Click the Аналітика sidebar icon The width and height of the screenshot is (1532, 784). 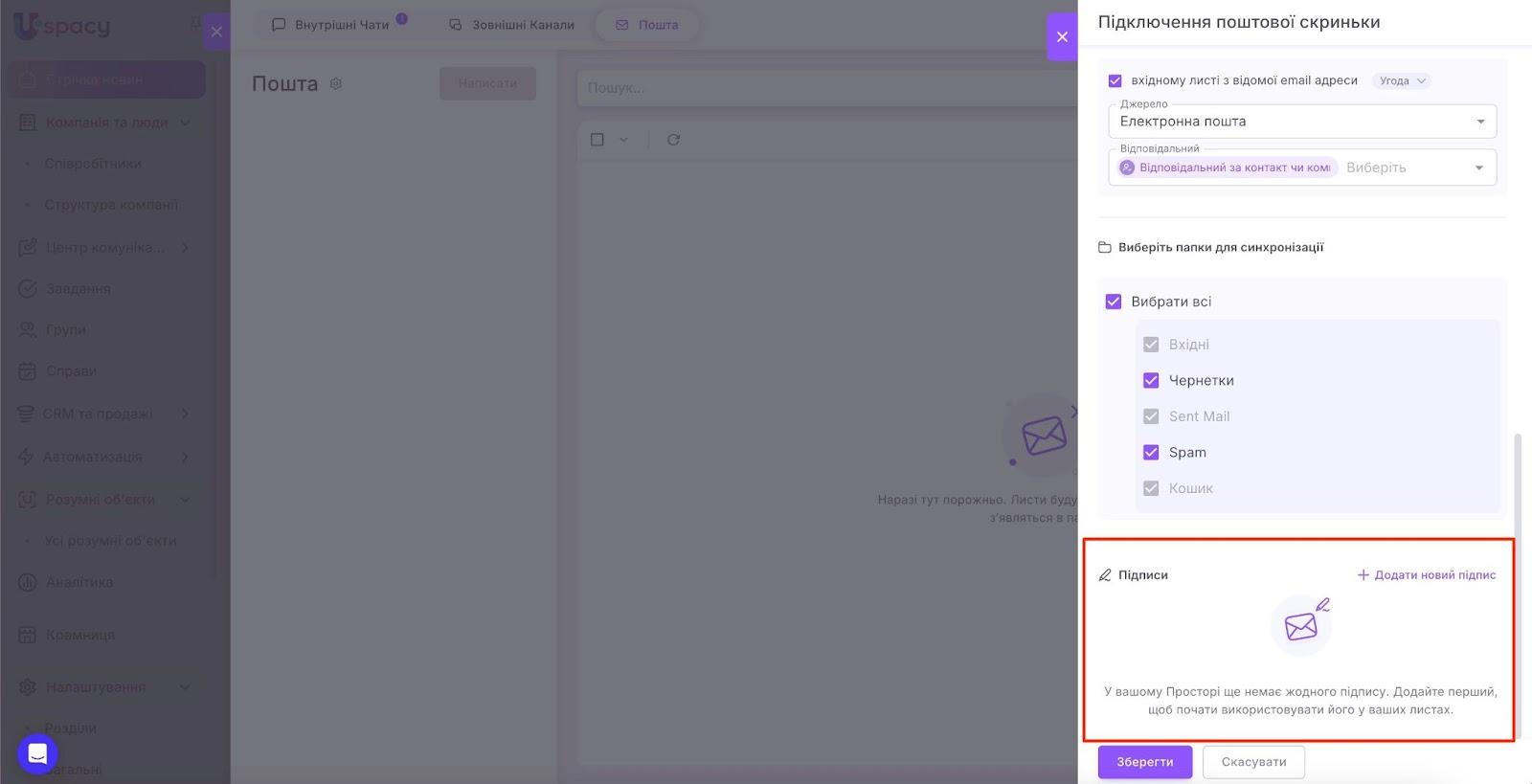point(28,582)
